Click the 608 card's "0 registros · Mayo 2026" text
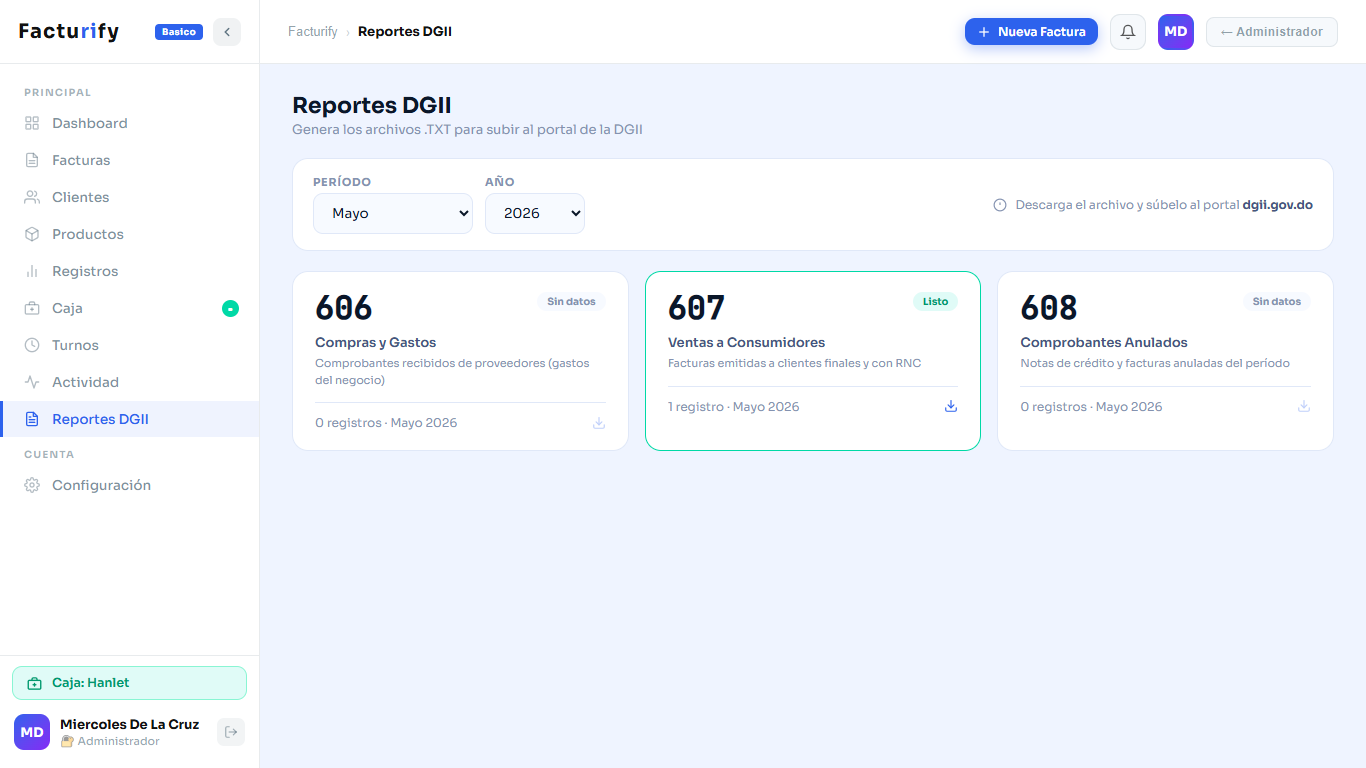The height and width of the screenshot is (768, 1366). click(x=1091, y=407)
